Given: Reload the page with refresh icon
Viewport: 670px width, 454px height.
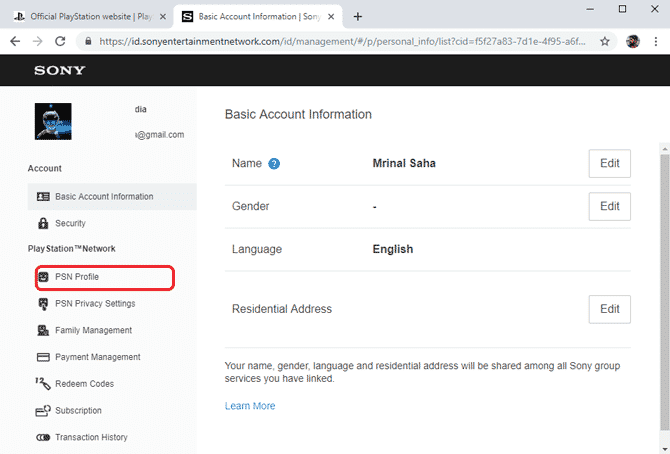Looking at the screenshot, I should [x=60, y=41].
